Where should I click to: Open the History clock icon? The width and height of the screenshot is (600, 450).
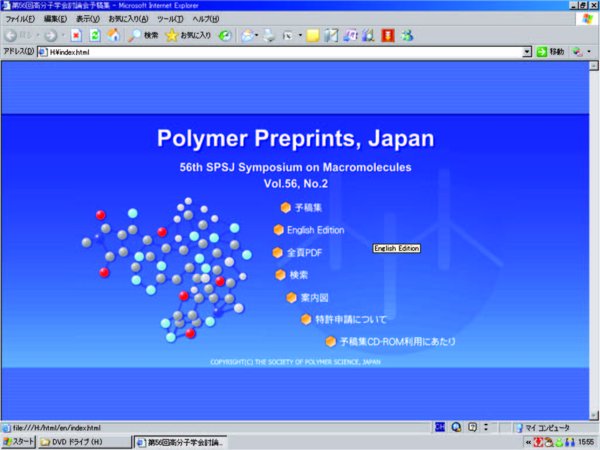pyautogui.click(x=225, y=36)
